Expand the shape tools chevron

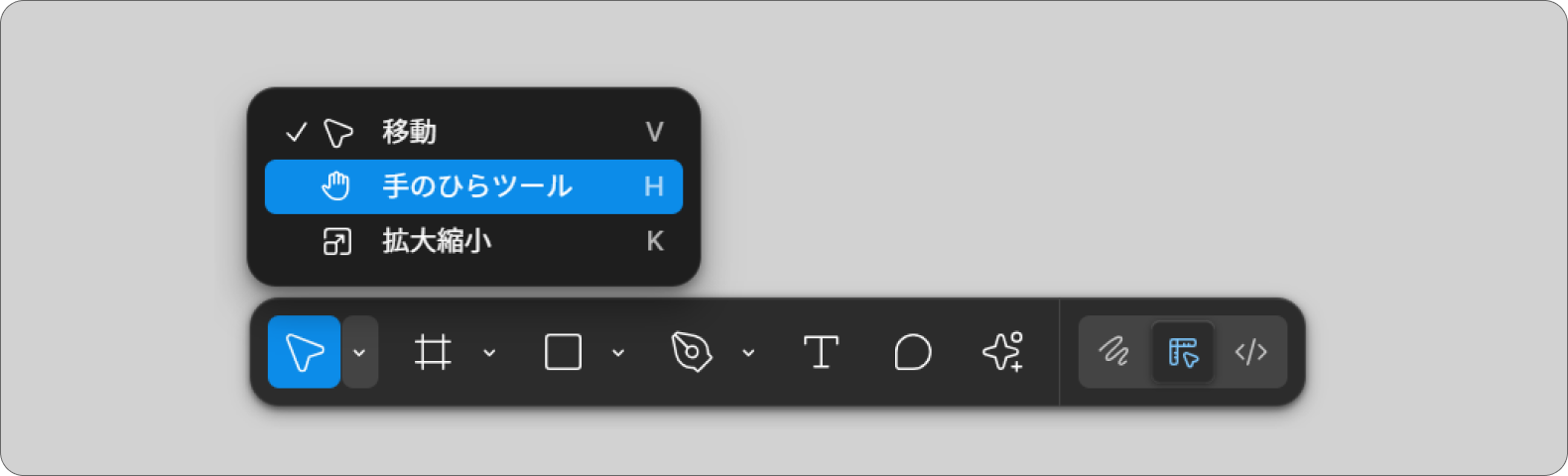618,352
